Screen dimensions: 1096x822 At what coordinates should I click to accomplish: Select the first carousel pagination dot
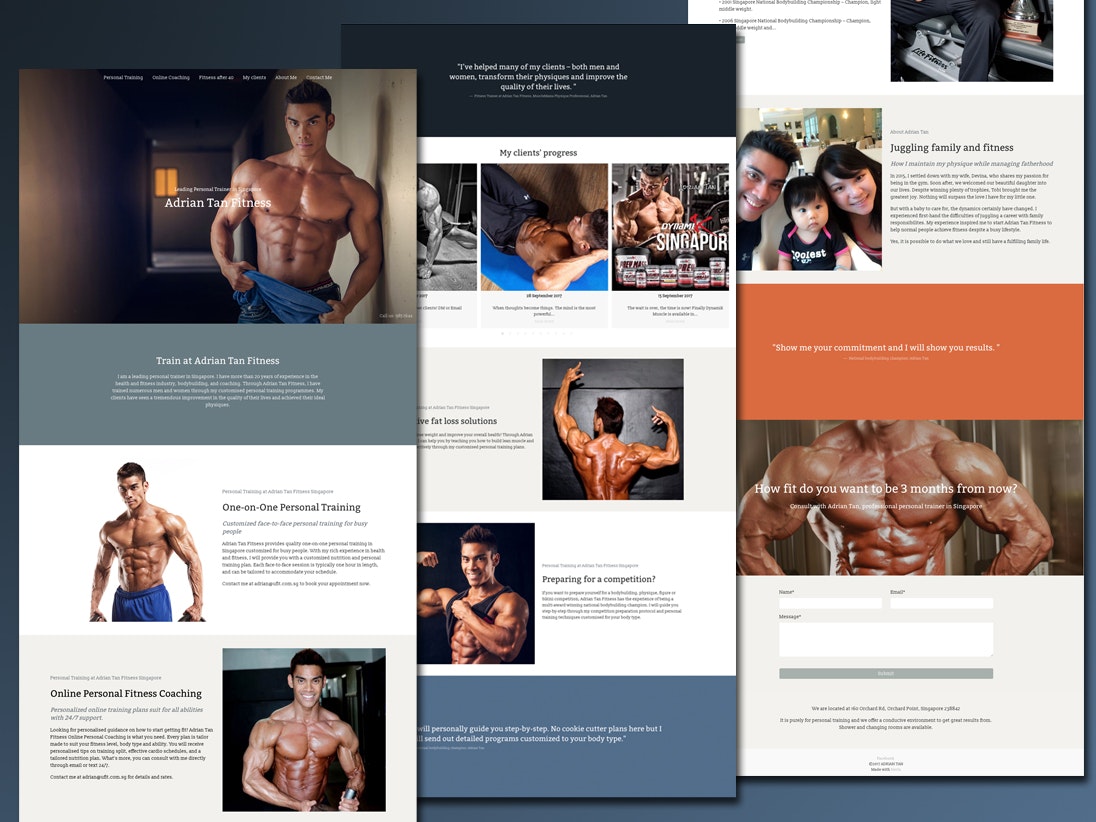[503, 333]
